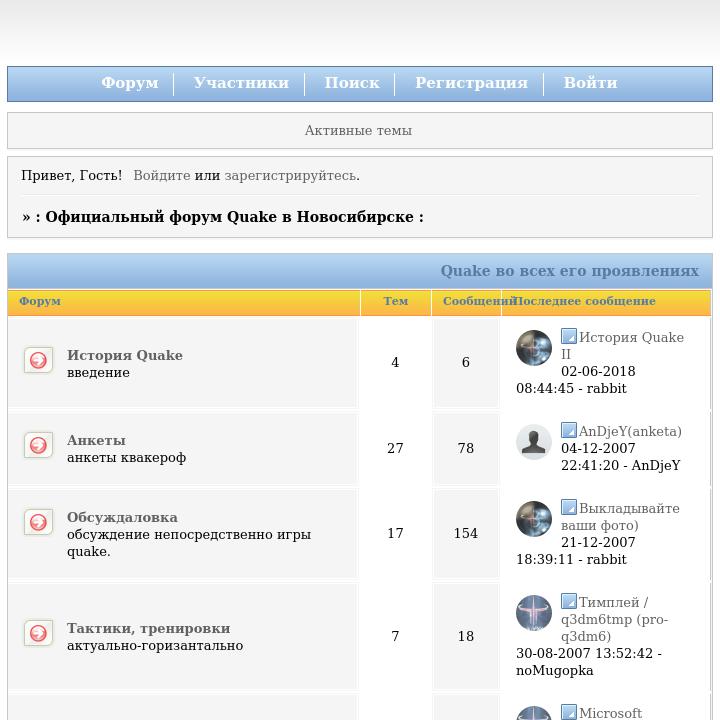Screen dimensions: 720x720
Task: Click the зарегистрируйтесь link in the greeting
Action: pyautogui.click(x=290, y=175)
